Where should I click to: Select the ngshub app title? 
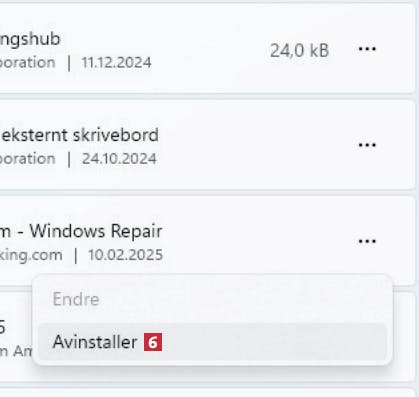click(30, 39)
